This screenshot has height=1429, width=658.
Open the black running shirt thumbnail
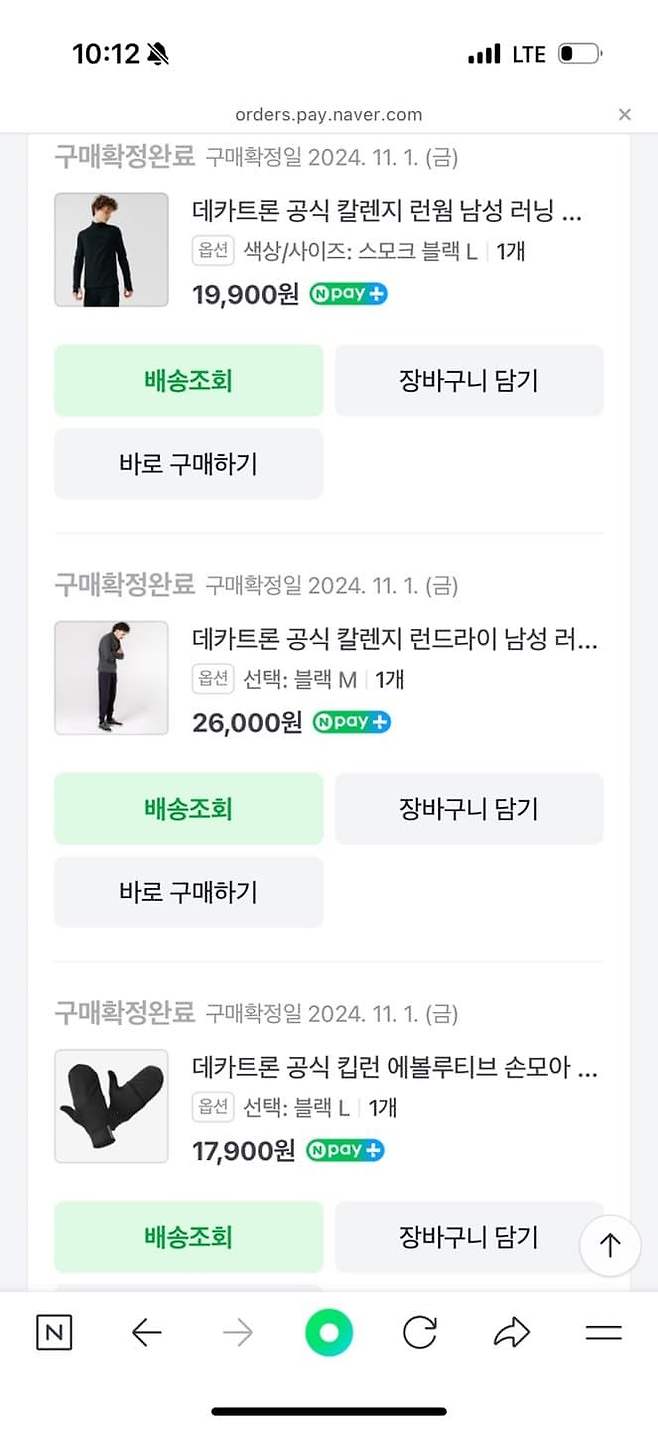tap(111, 250)
